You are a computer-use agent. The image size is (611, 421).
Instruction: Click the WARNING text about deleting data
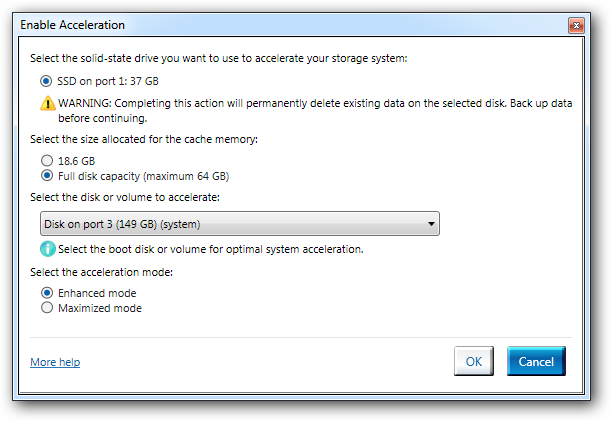(315, 111)
